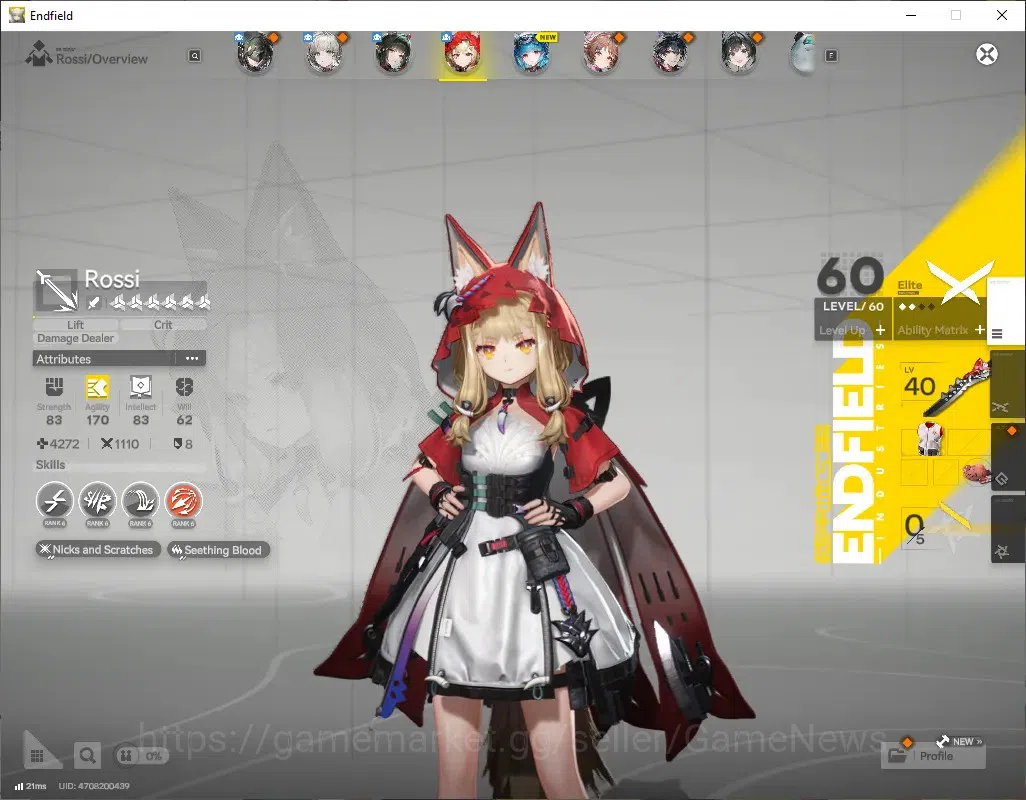Select the partially faded last operator portrait
This screenshot has width=1026, height=800.
click(x=804, y=53)
